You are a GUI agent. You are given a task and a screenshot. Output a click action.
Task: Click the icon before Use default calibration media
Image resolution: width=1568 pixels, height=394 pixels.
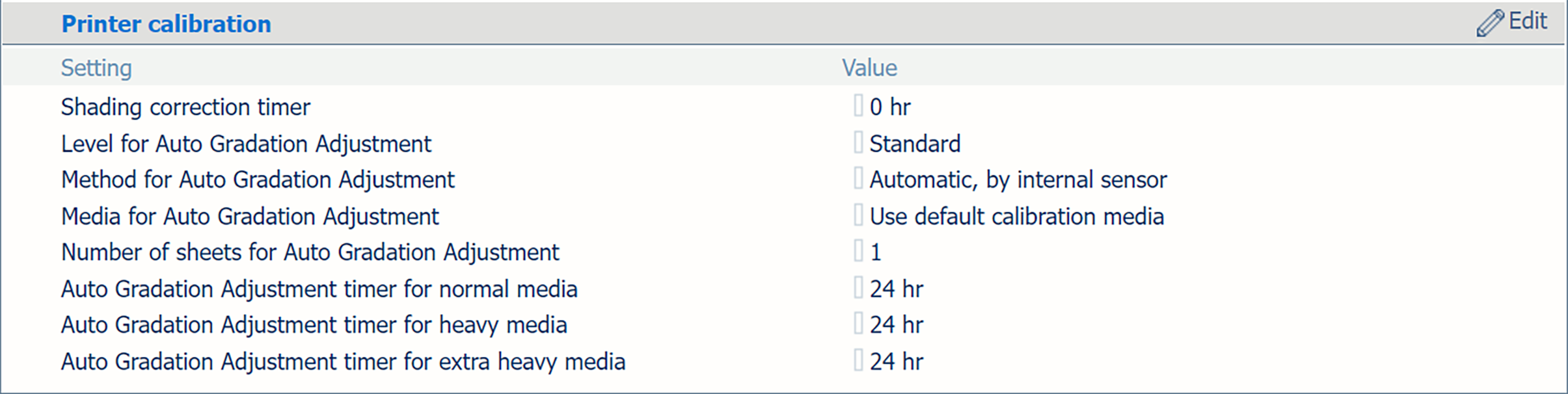(x=858, y=215)
